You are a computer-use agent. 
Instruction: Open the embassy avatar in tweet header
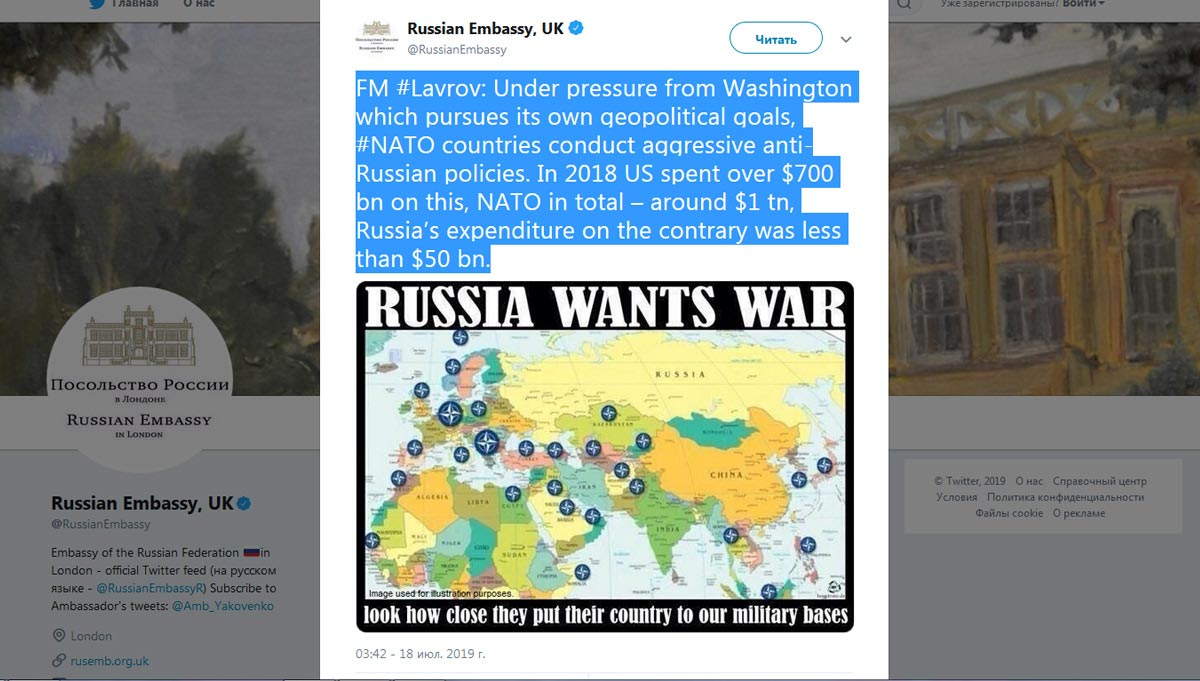[377, 37]
